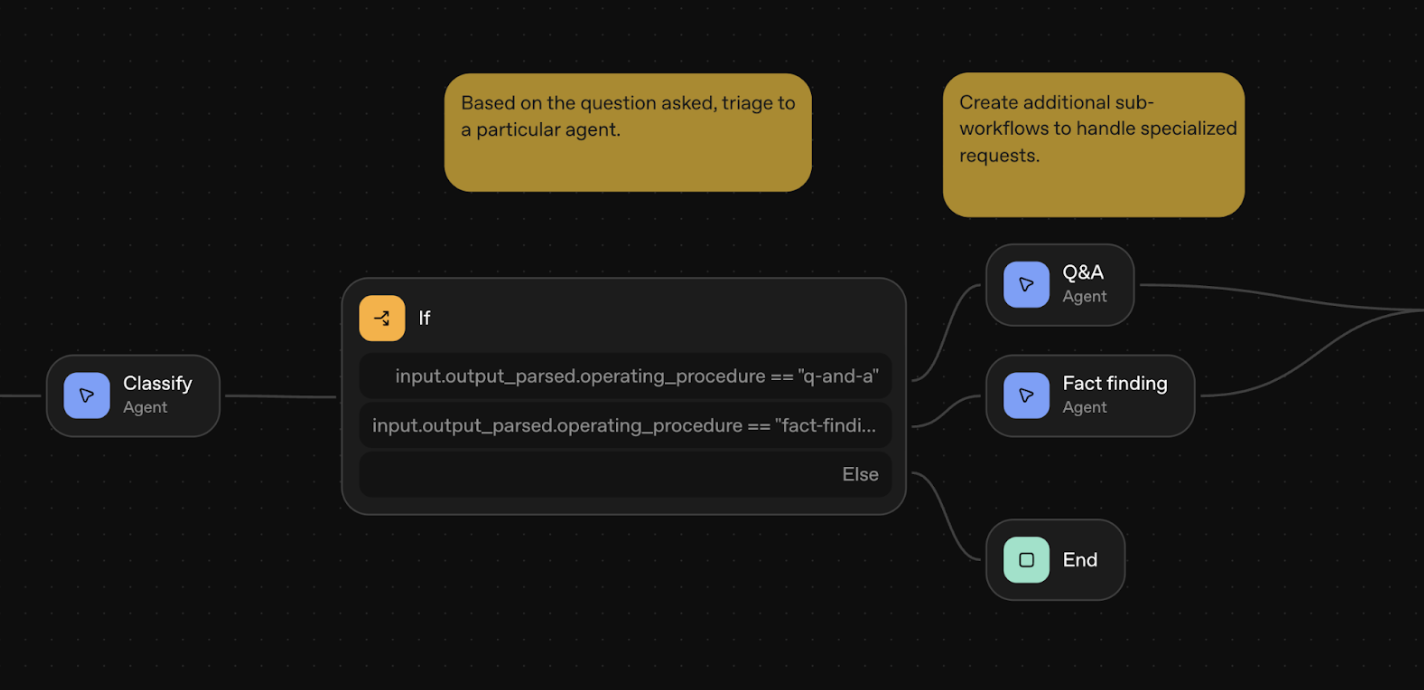Click the connector between Classify and If
Screen dimensions: 1424x690
[x=280, y=396]
